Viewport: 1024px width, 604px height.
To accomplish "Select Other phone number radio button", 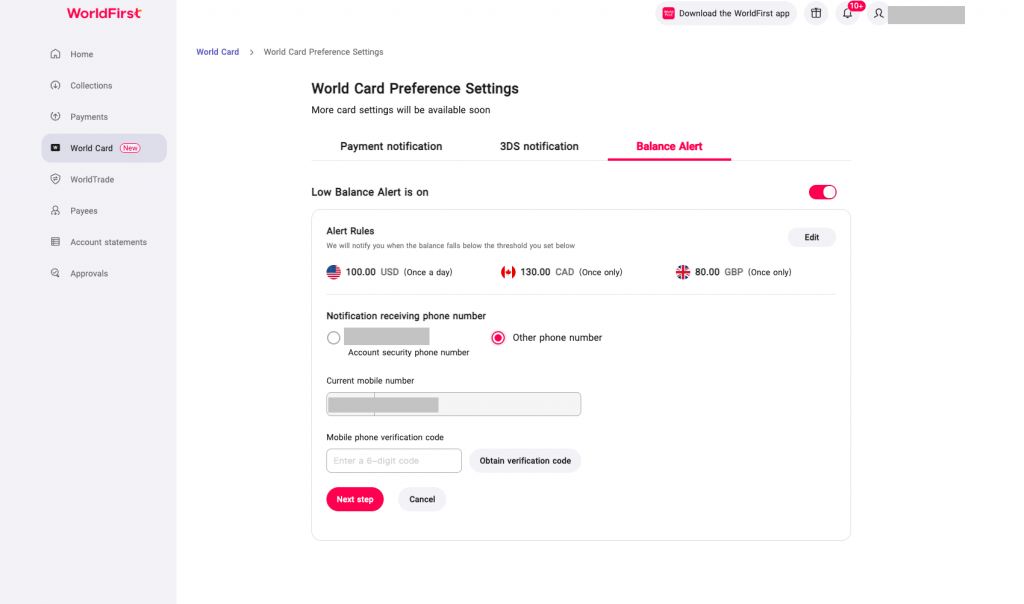I will tap(498, 338).
